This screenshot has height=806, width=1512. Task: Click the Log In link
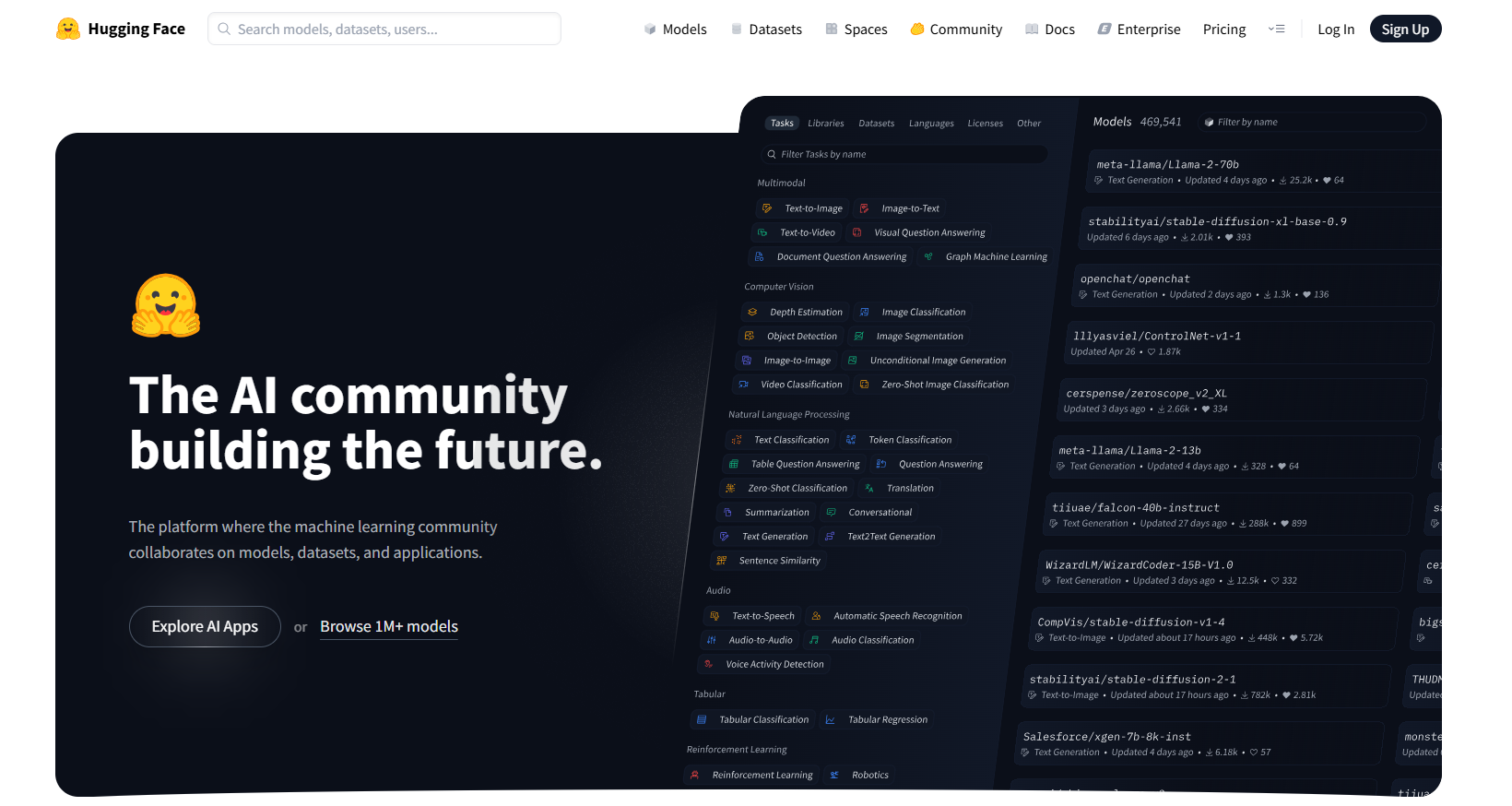click(x=1336, y=29)
